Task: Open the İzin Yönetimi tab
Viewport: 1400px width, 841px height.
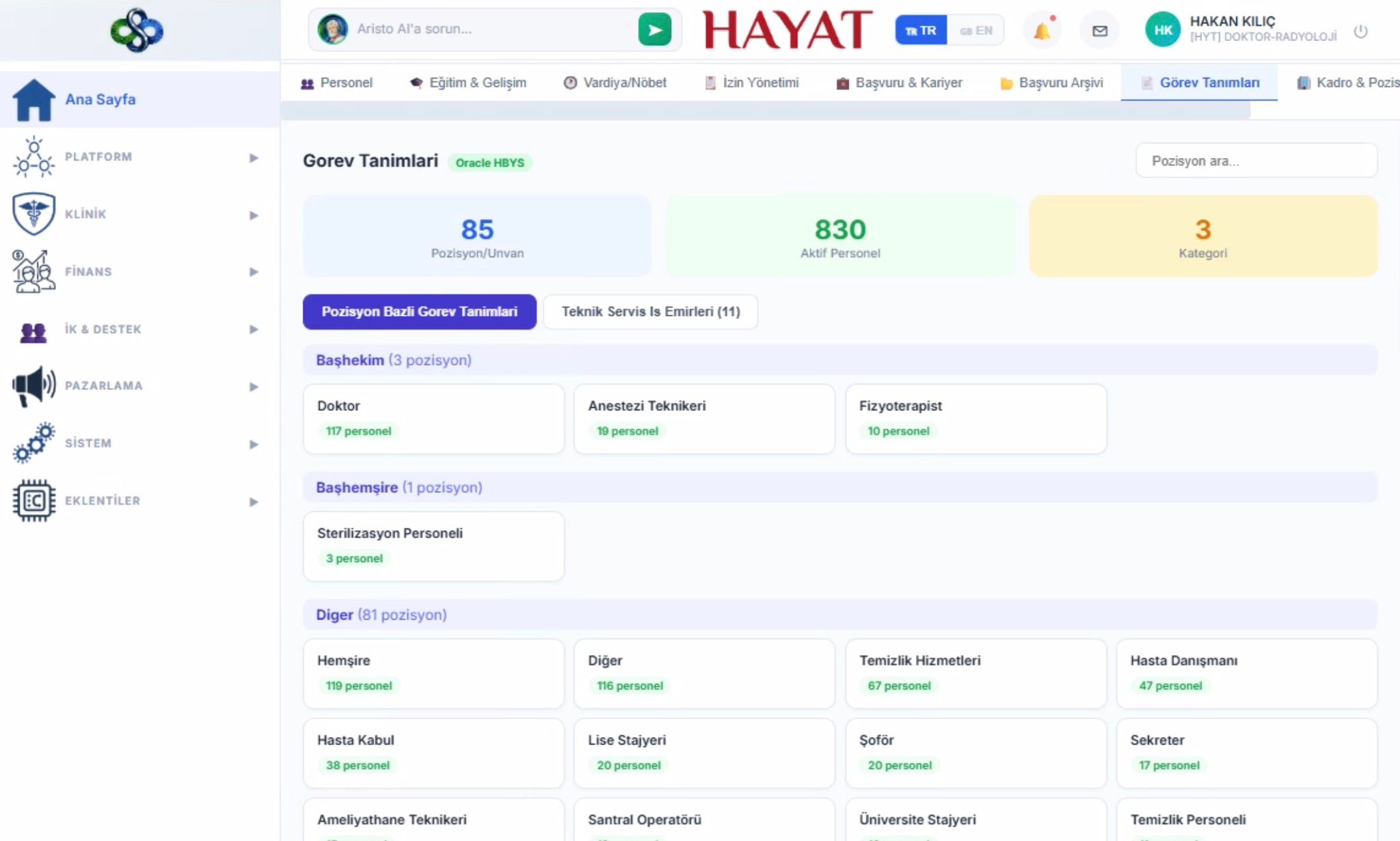Action: point(752,83)
